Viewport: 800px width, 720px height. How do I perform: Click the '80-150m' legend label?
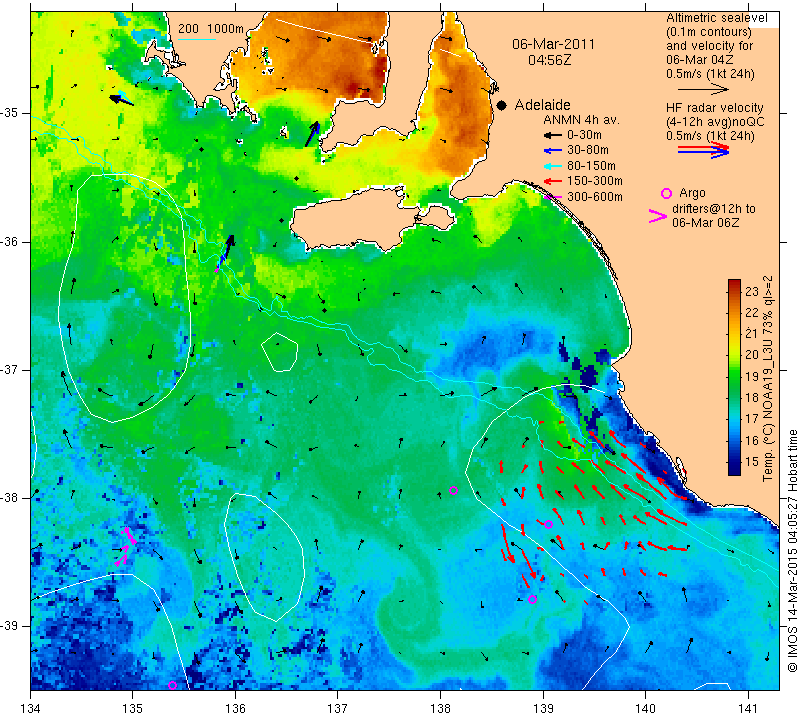coord(591,166)
